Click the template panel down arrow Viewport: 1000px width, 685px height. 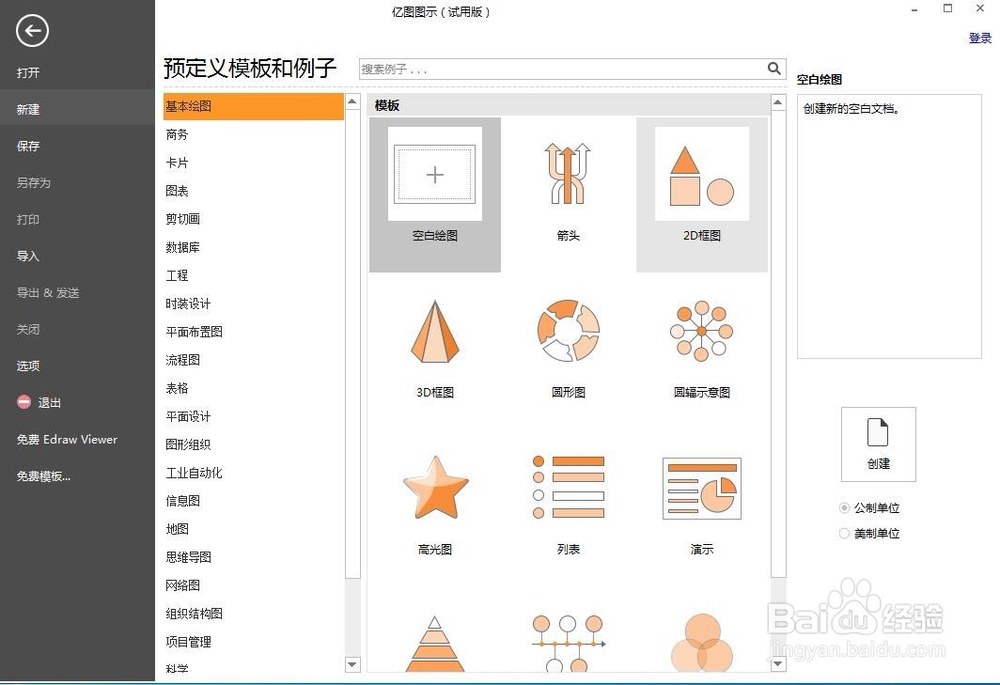(x=778, y=663)
